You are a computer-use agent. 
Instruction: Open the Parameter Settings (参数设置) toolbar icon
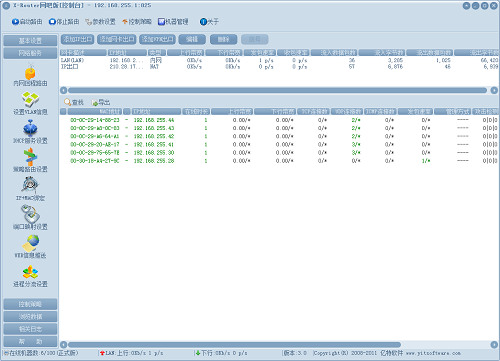tap(88, 22)
